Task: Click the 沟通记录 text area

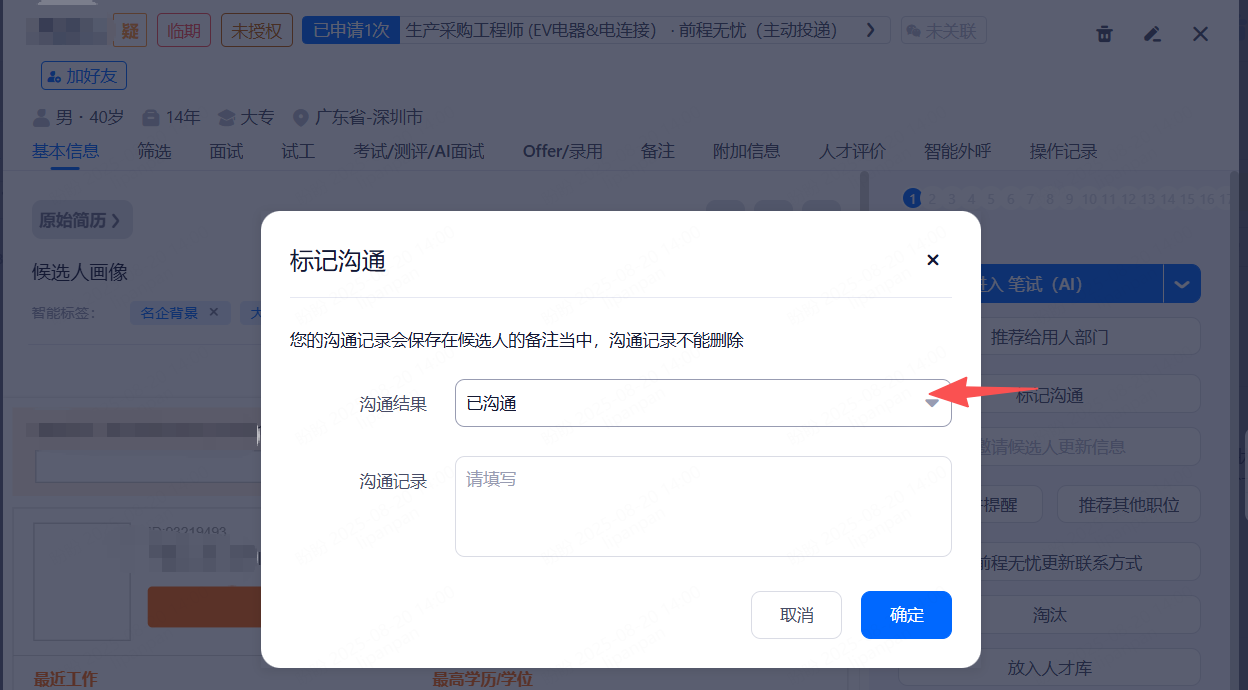Action: (702, 506)
